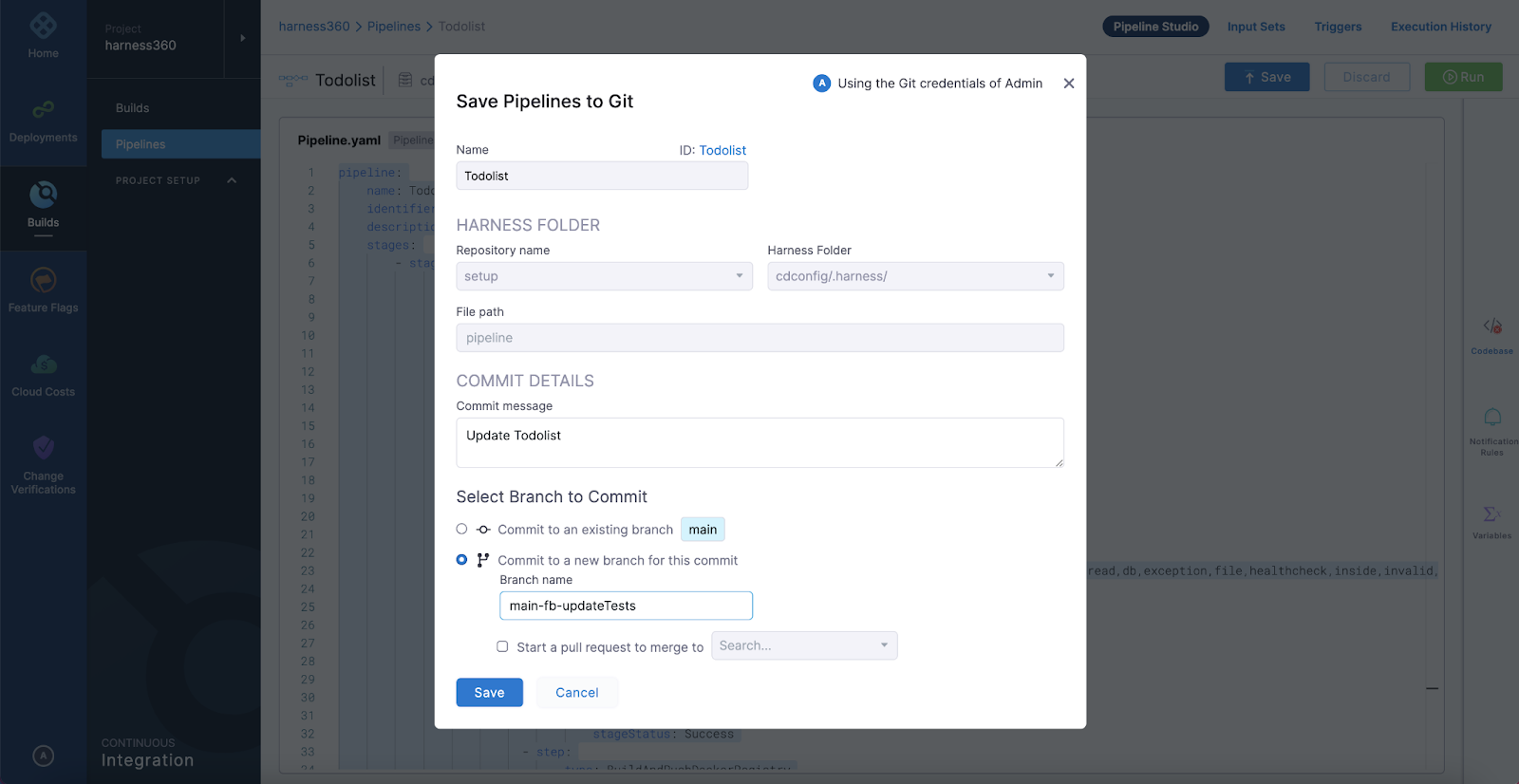
Task: Open the account avatar icon at sidebar bottom
Action: (x=43, y=756)
